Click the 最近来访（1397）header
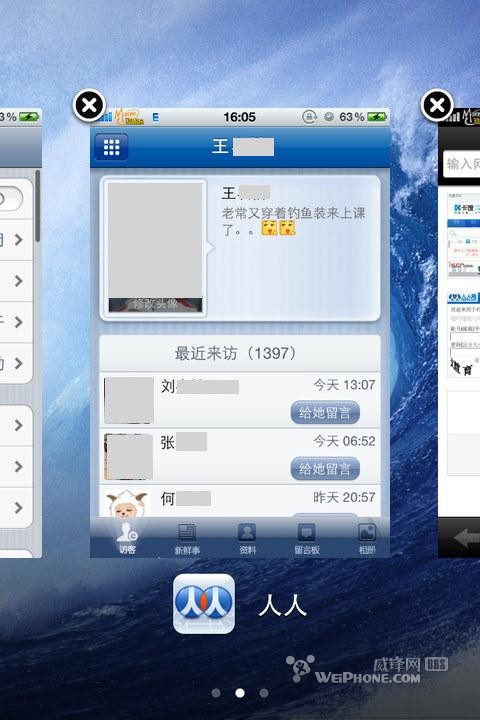 (240, 353)
